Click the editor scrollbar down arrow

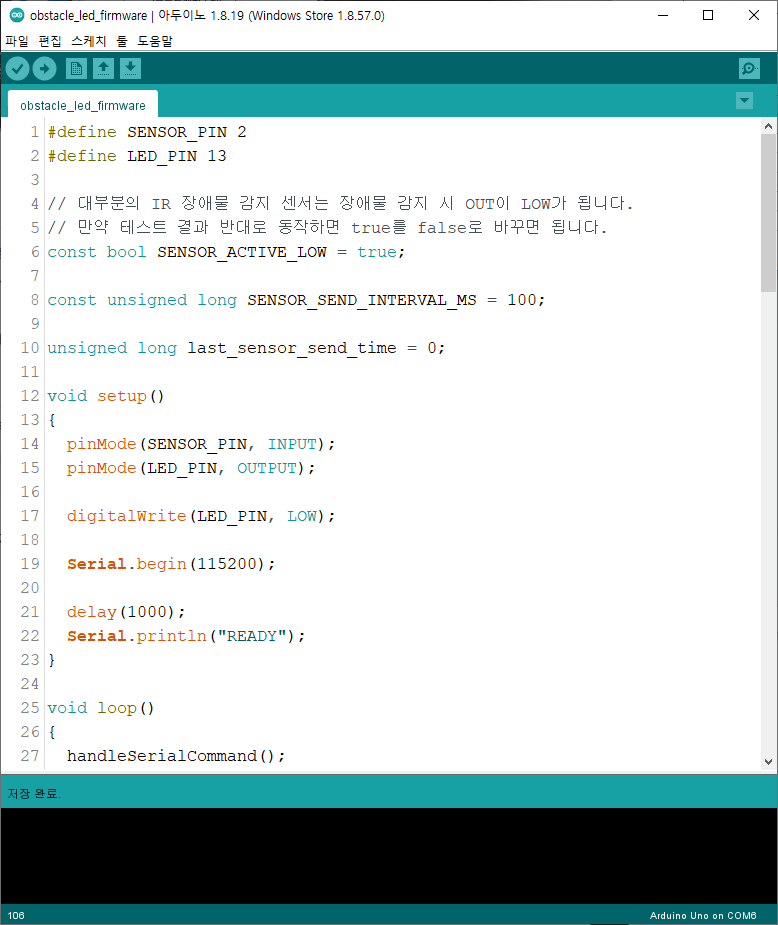[x=768, y=762]
